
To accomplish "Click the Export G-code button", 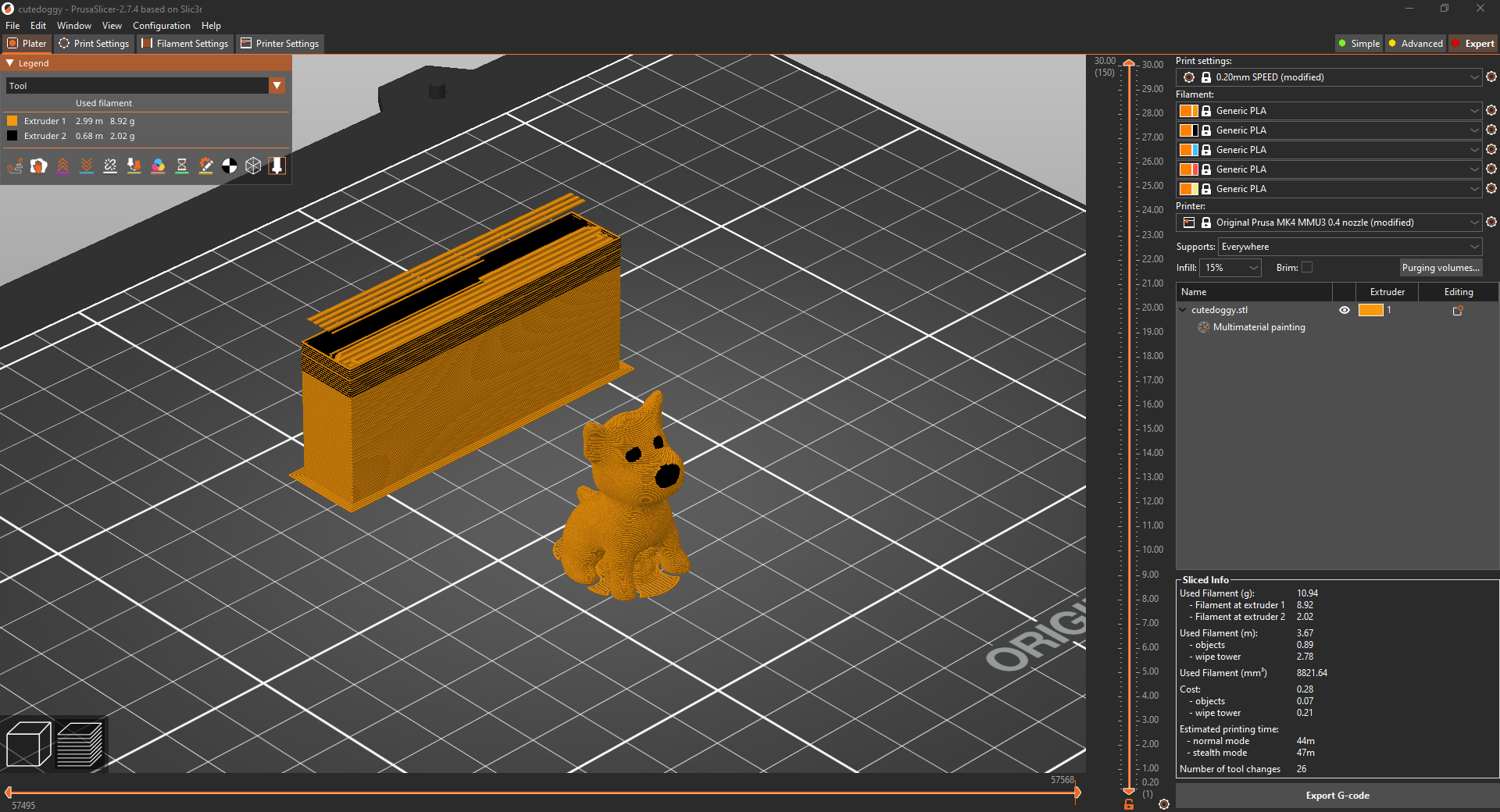I will click(x=1337, y=795).
